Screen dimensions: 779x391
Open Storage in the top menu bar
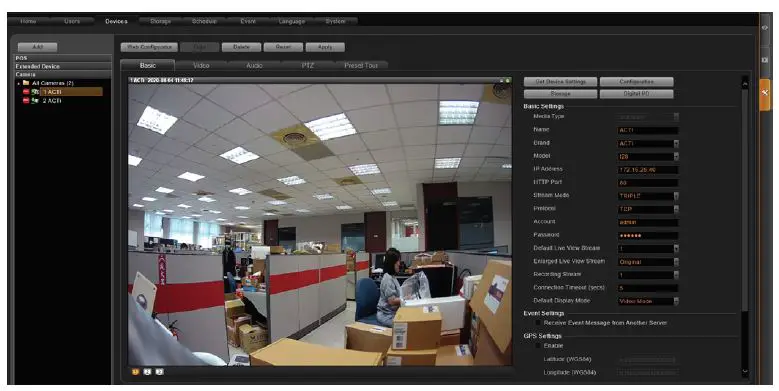160,21
